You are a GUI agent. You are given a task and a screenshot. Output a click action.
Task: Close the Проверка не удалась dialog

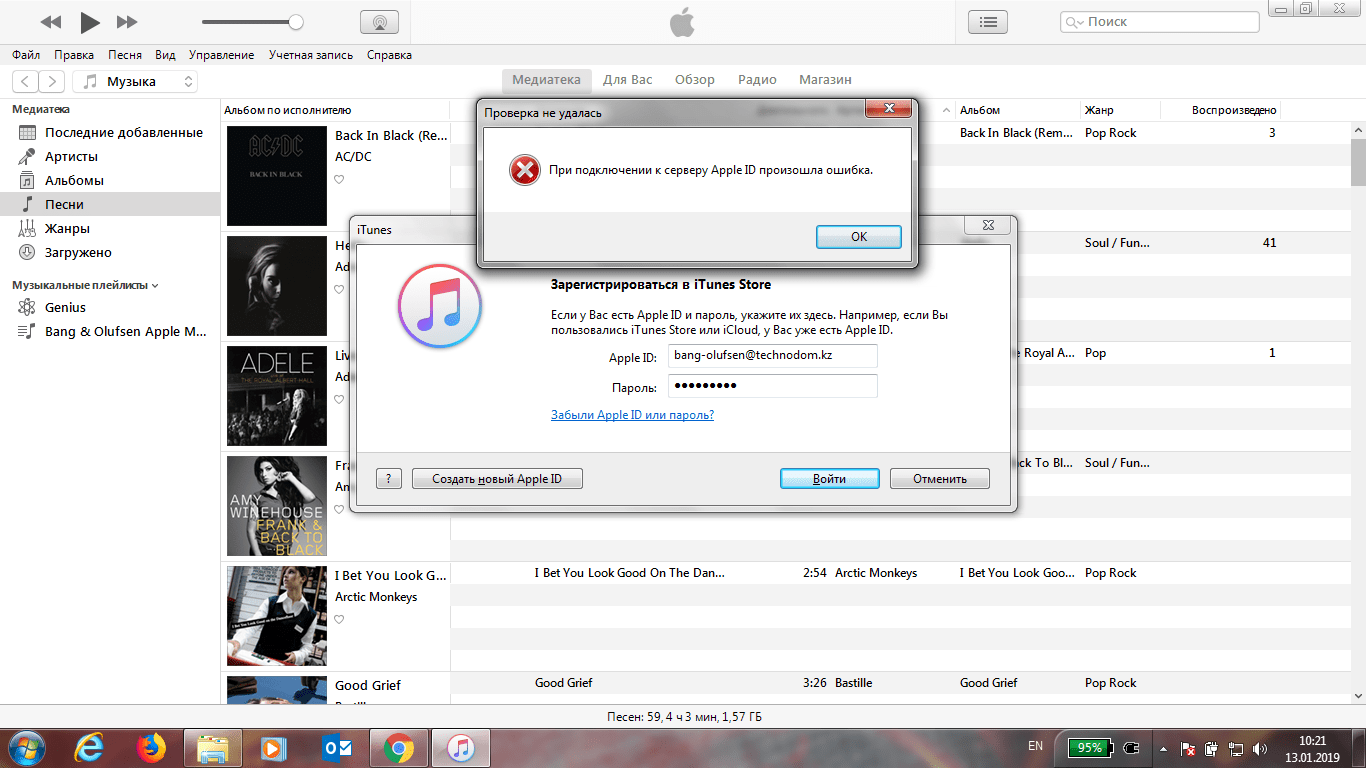pyautogui.click(x=887, y=108)
